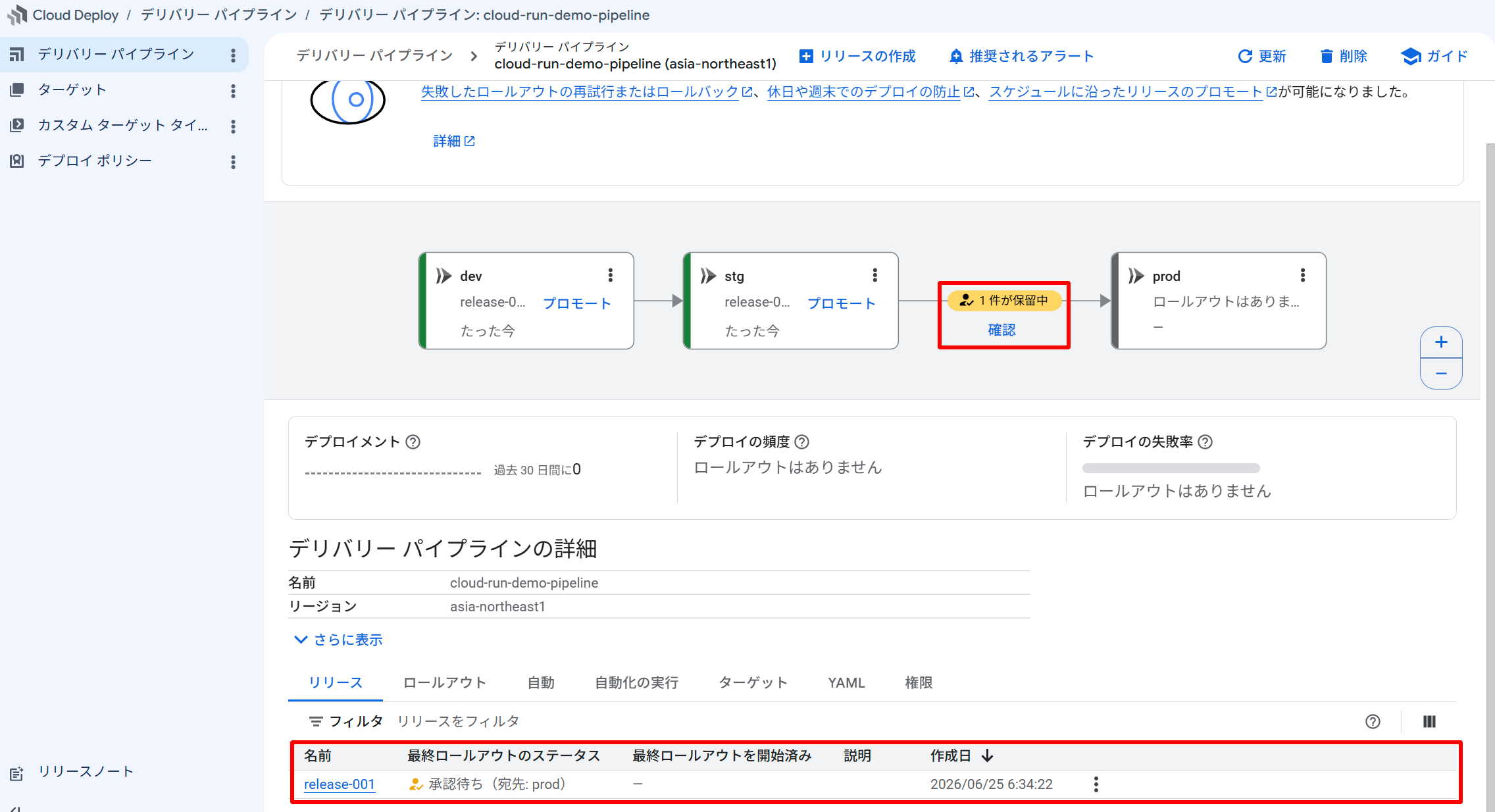1495x812 pixels.
Task: Click the asia-northeast1 region value
Action: (x=497, y=607)
